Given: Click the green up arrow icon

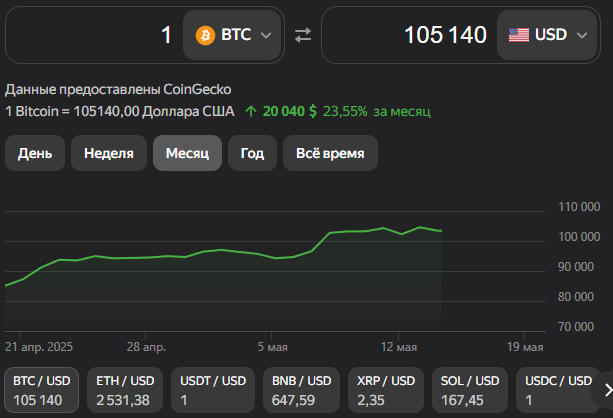Looking at the screenshot, I should click(251, 111).
